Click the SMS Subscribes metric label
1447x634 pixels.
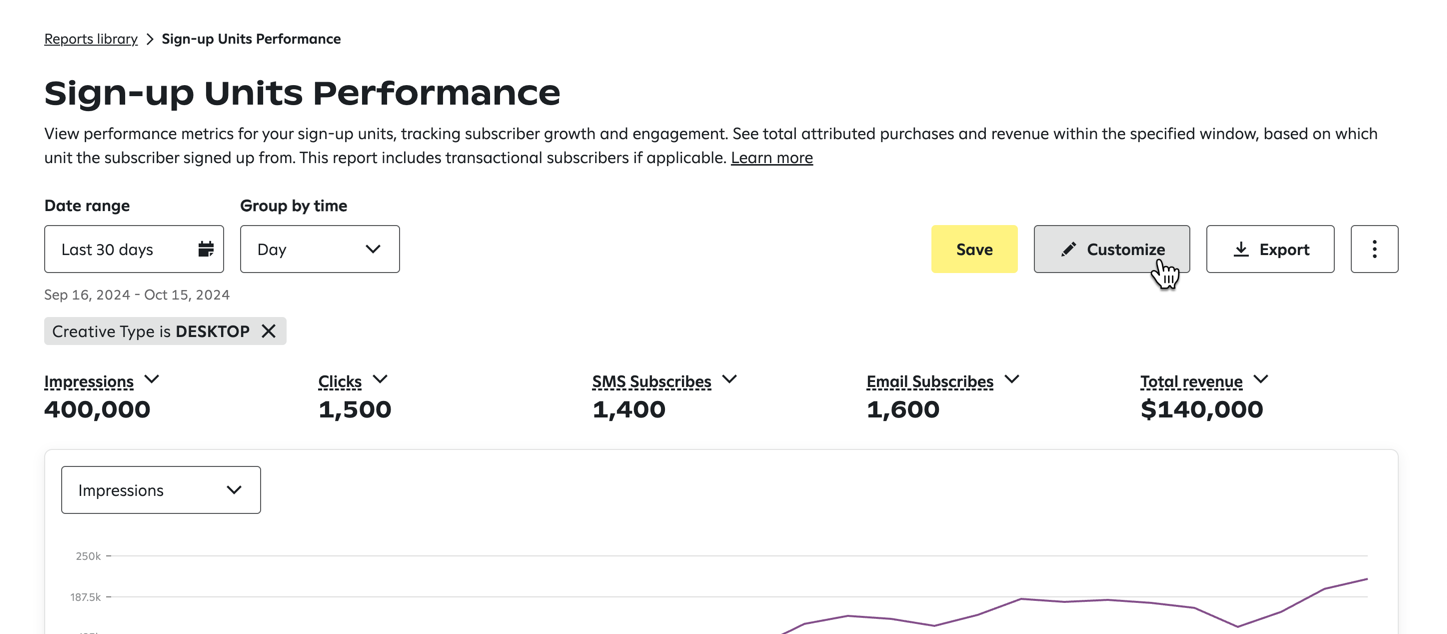pyautogui.click(x=651, y=381)
